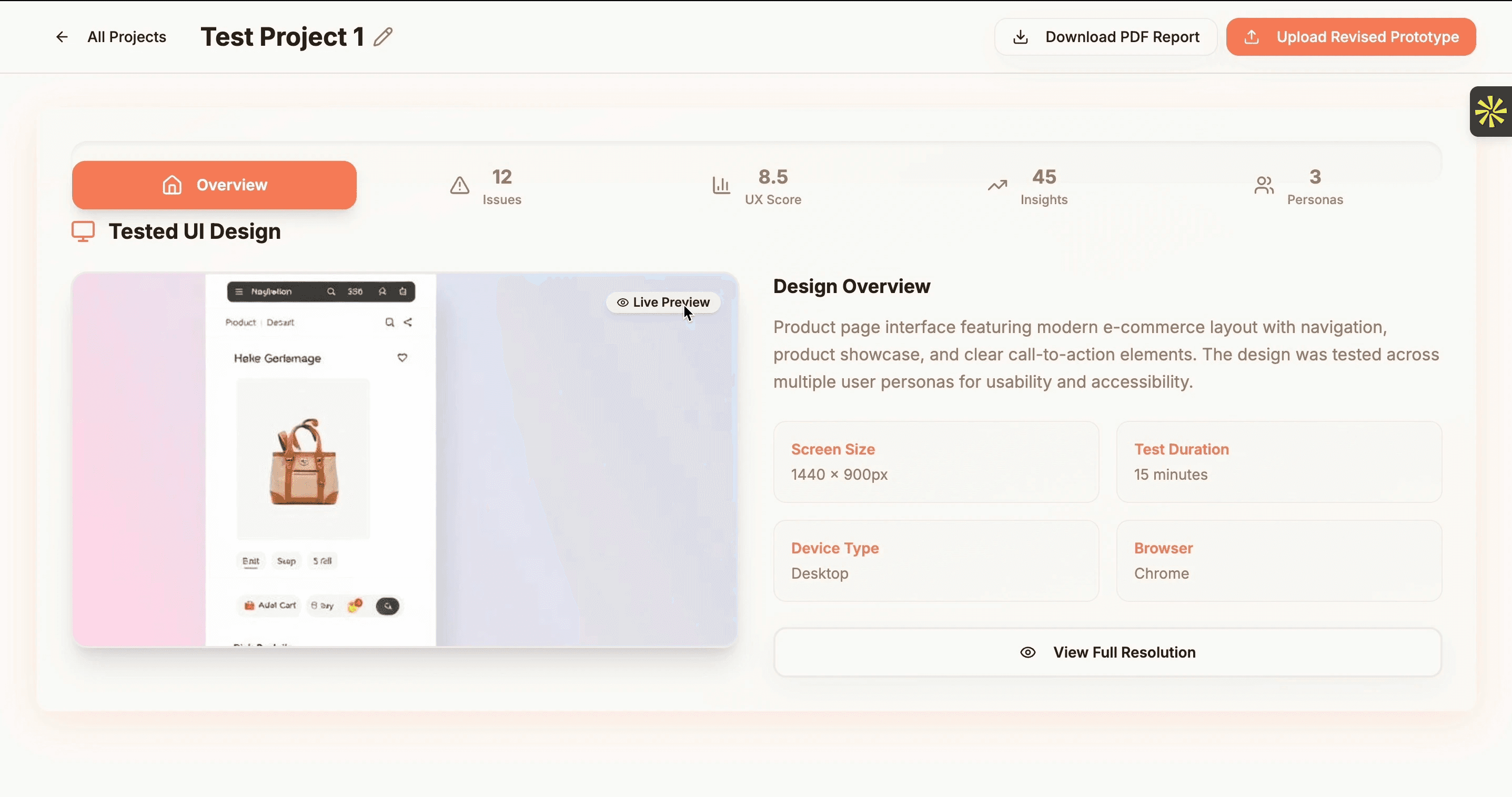Click the pencil icon to rename project
1512x797 pixels.
pyautogui.click(x=384, y=37)
